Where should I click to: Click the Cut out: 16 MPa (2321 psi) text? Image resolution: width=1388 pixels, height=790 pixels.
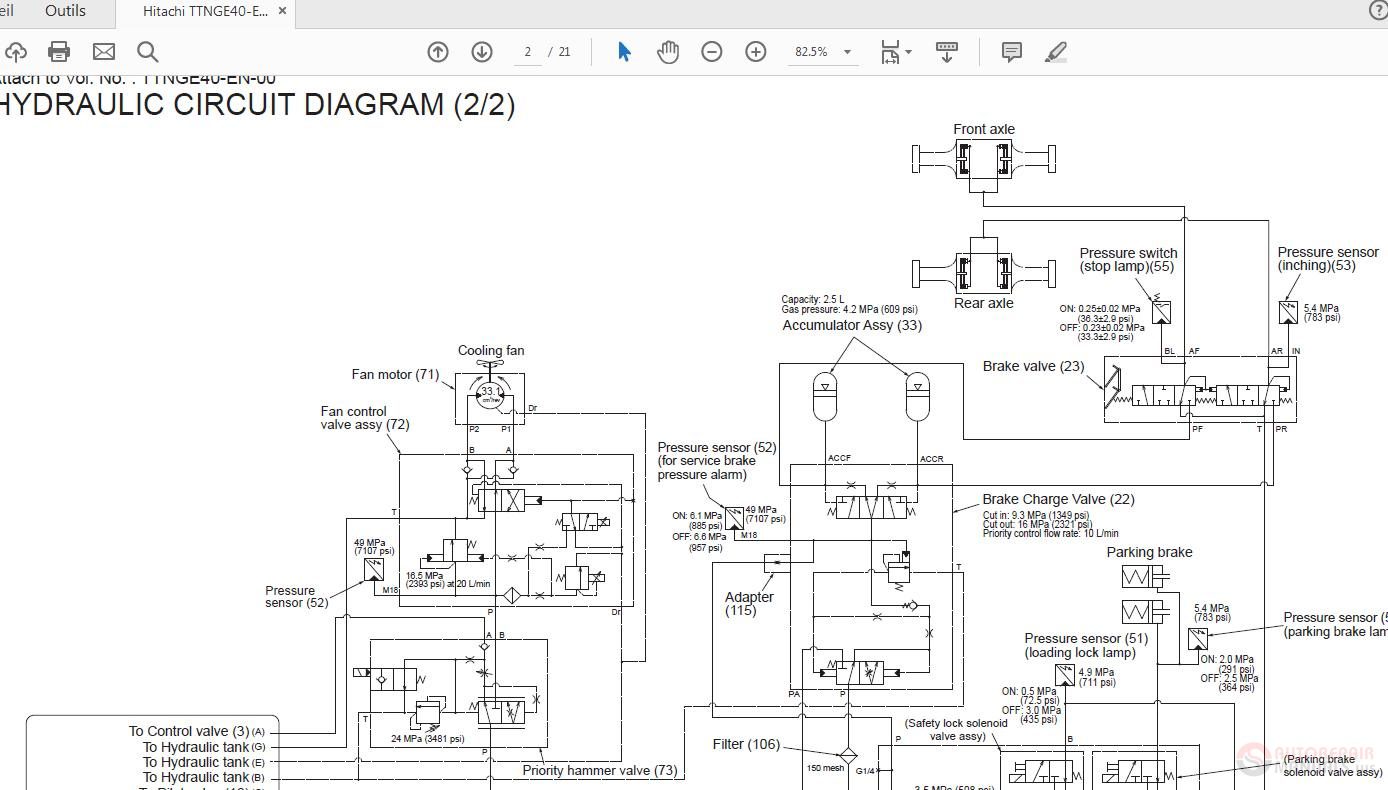point(1036,525)
